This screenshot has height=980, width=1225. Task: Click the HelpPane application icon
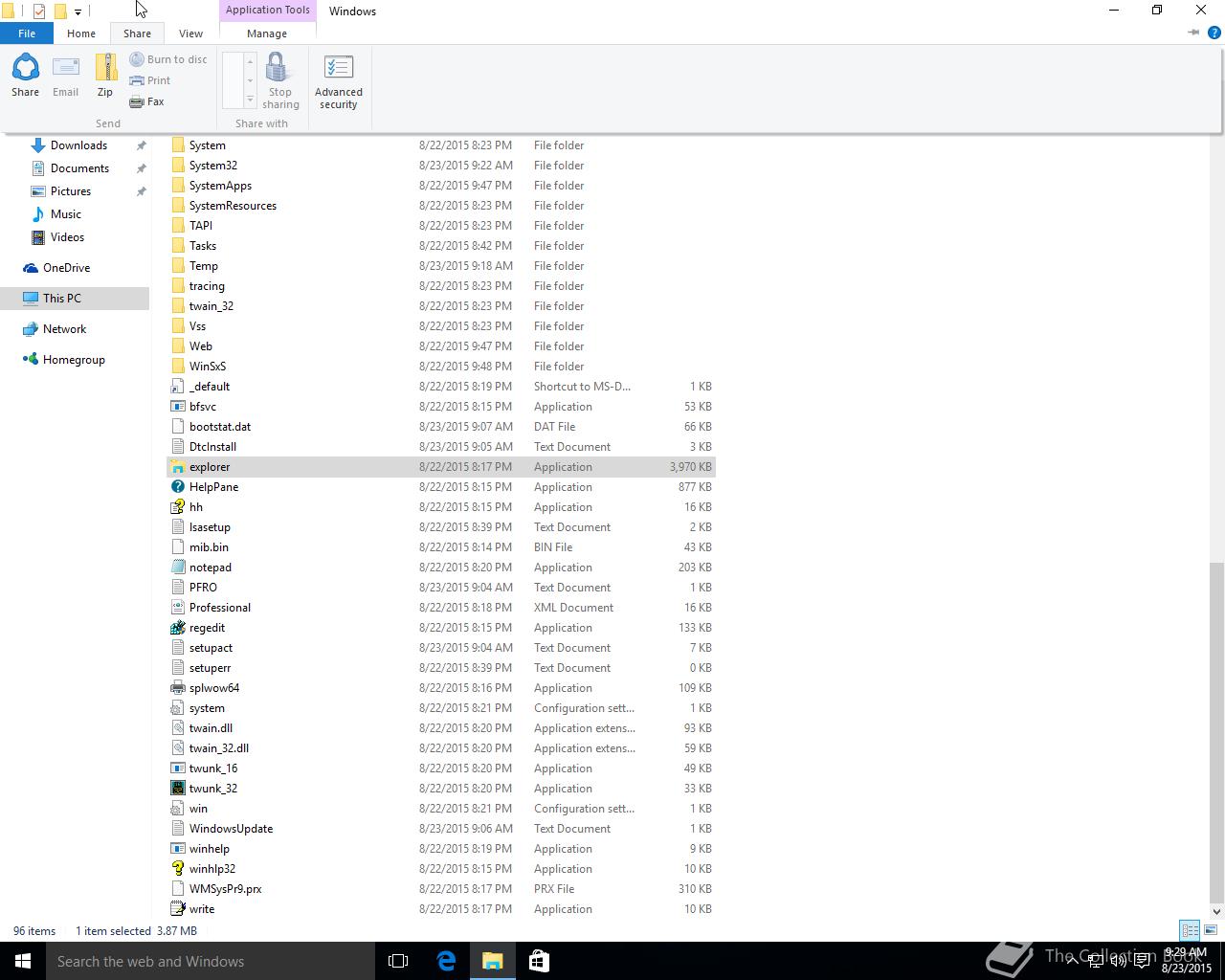pyautogui.click(x=178, y=487)
